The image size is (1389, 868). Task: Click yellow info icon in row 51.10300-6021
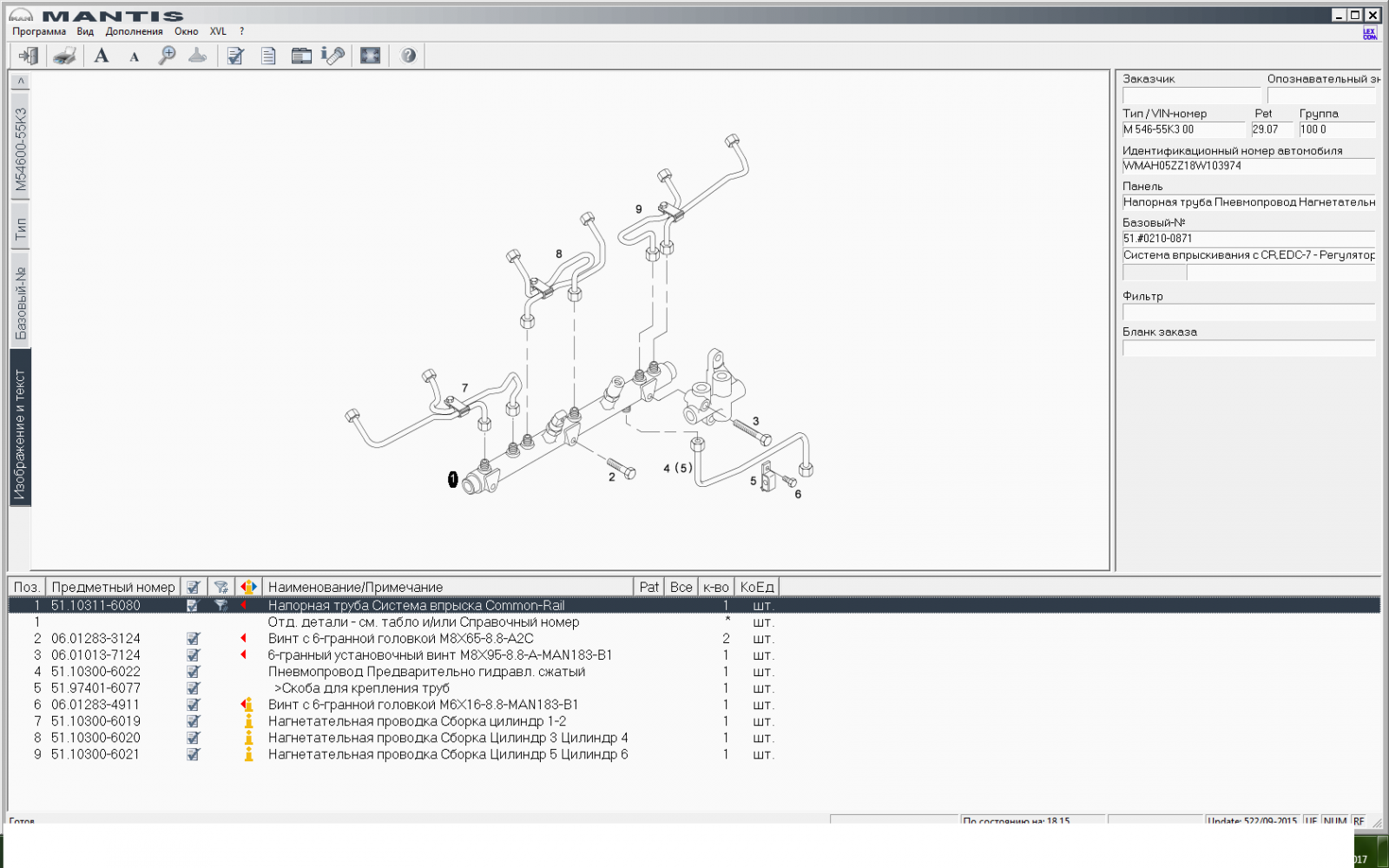point(249,754)
